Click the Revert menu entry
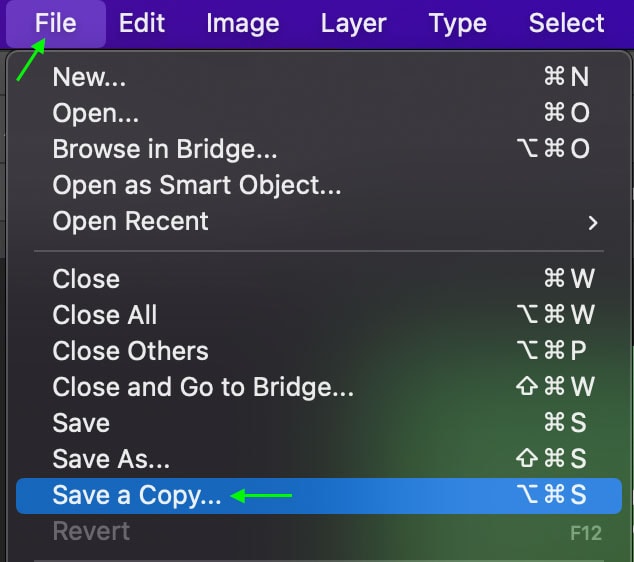634x562 pixels. [319, 531]
